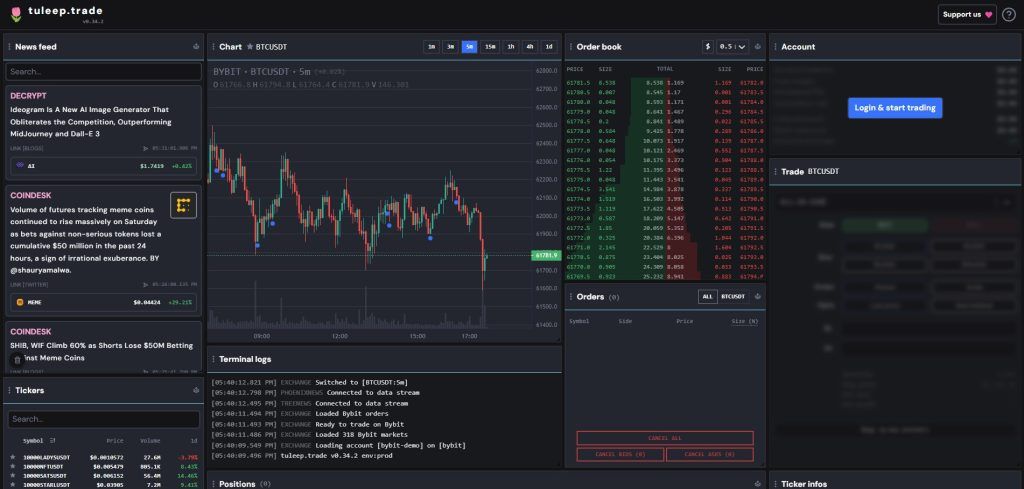
Task: Toggle the BTCUSDT favorite star in Chart
Action: point(250,47)
